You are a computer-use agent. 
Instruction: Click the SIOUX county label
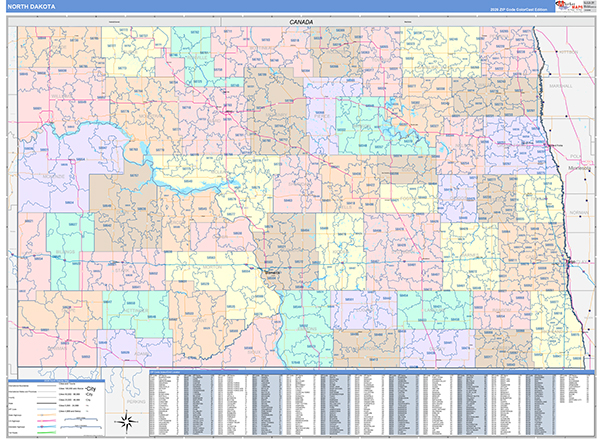pyautogui.click(x=254, y=352)
